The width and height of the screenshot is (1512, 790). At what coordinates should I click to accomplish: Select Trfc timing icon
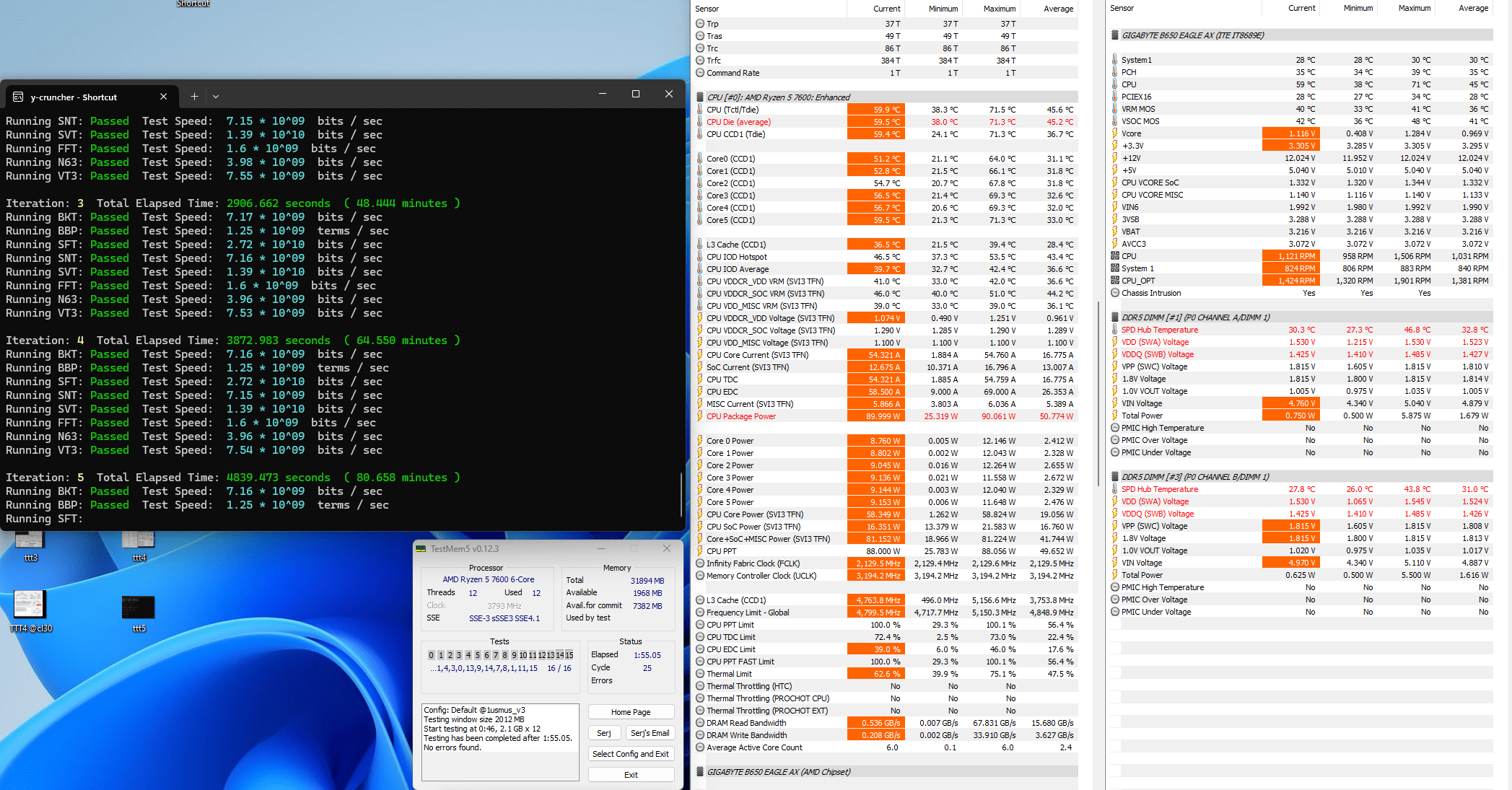pos(700,61)
